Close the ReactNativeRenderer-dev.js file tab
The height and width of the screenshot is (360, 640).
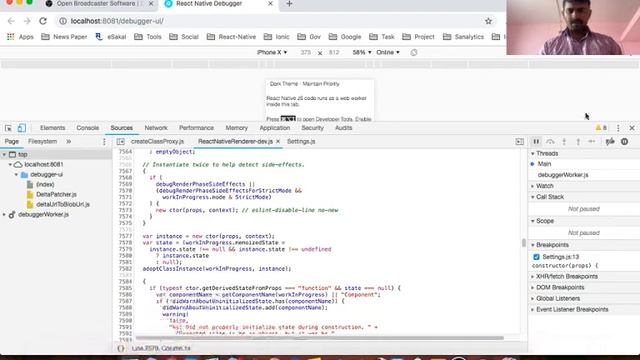click(x=278, y=142)
